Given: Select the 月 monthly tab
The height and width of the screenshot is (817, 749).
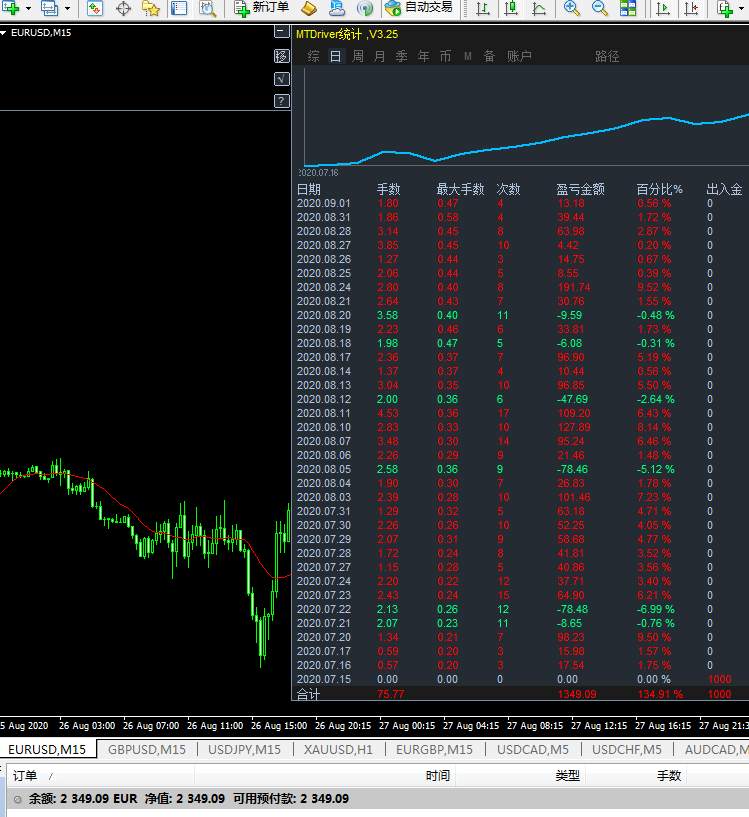Looking at the screenshot, I should pyautogui.click(x=379, y=56).
